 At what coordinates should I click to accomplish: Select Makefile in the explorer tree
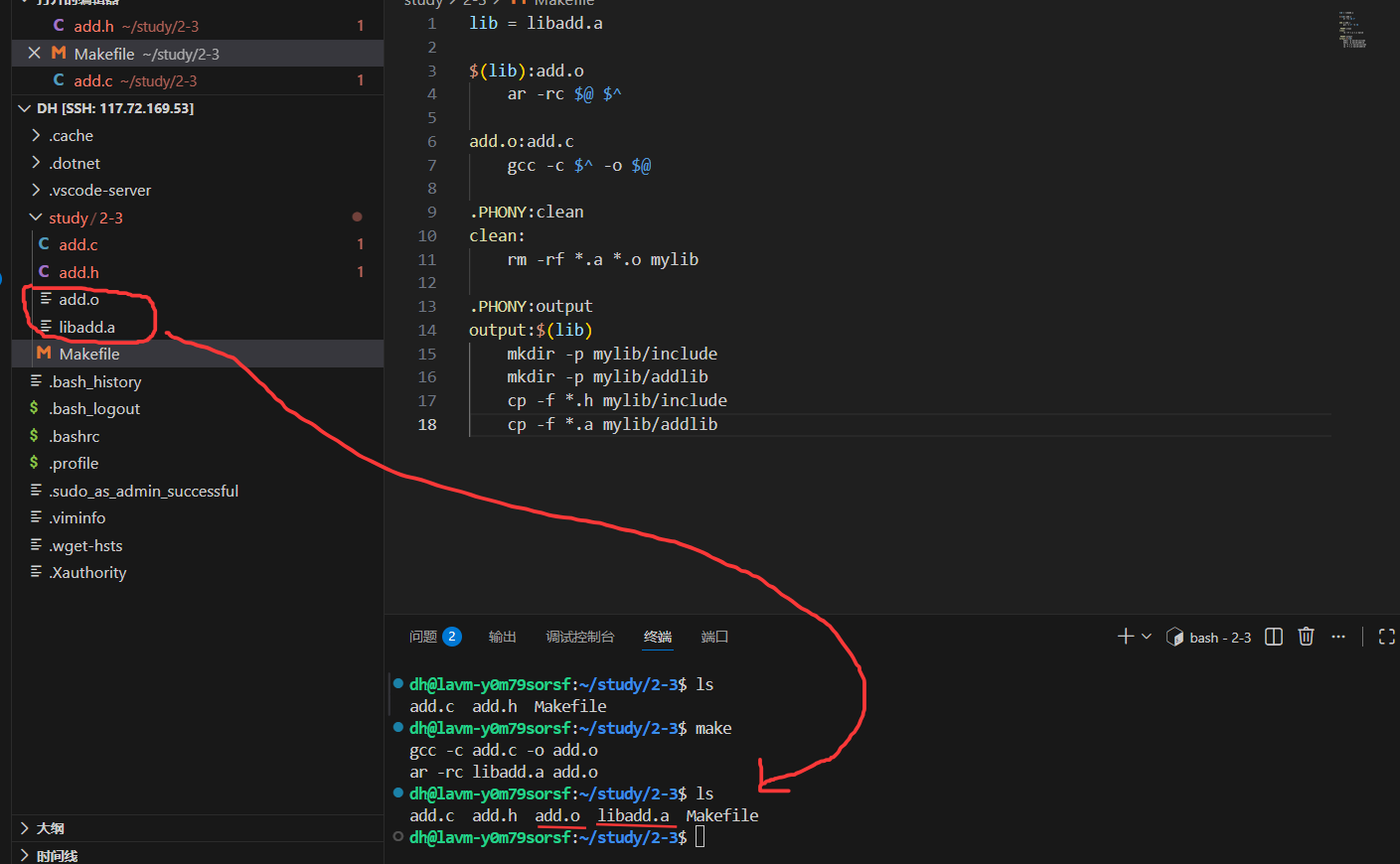click(x=198, y=354)
